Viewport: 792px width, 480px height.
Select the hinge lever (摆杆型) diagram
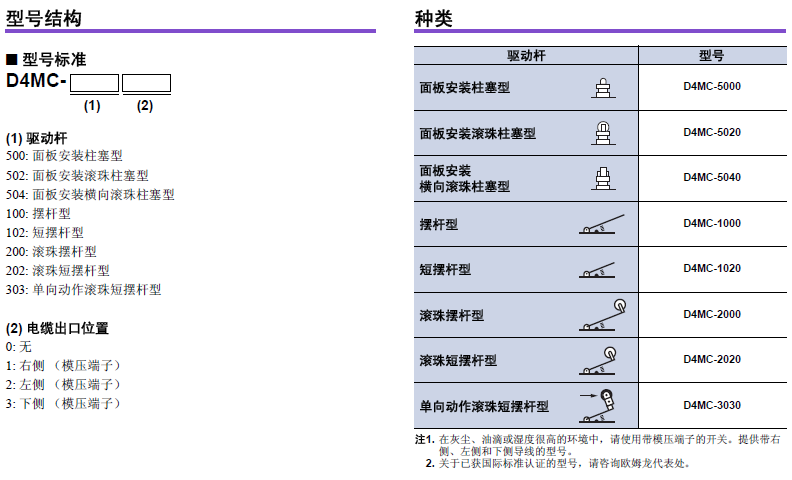coord(602,224)
